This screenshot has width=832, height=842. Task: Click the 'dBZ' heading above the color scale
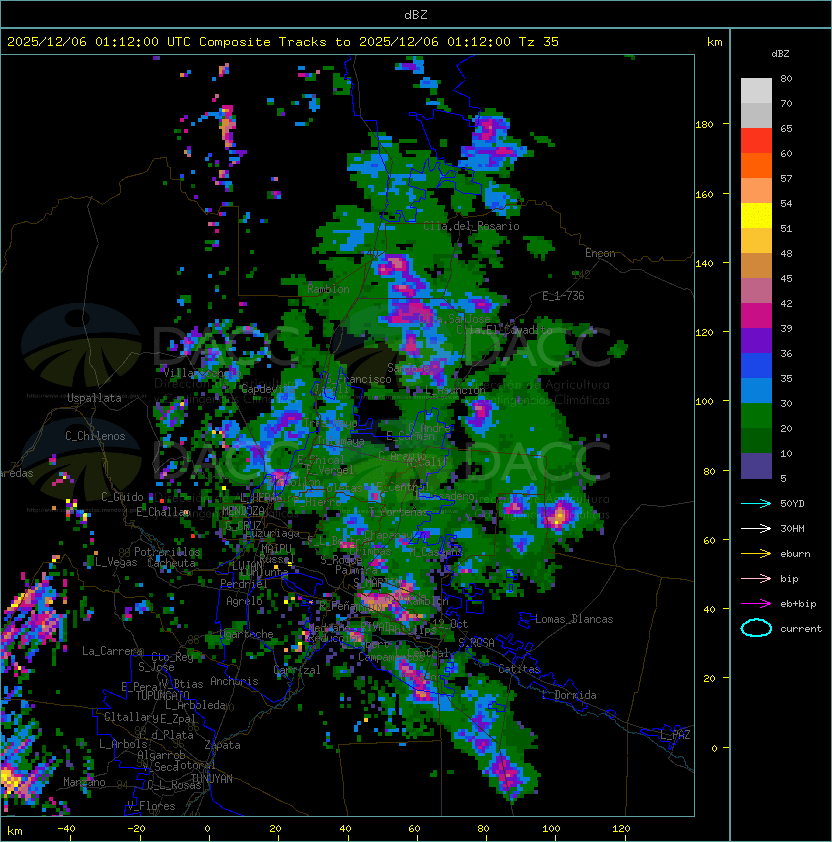click(780, 54)
